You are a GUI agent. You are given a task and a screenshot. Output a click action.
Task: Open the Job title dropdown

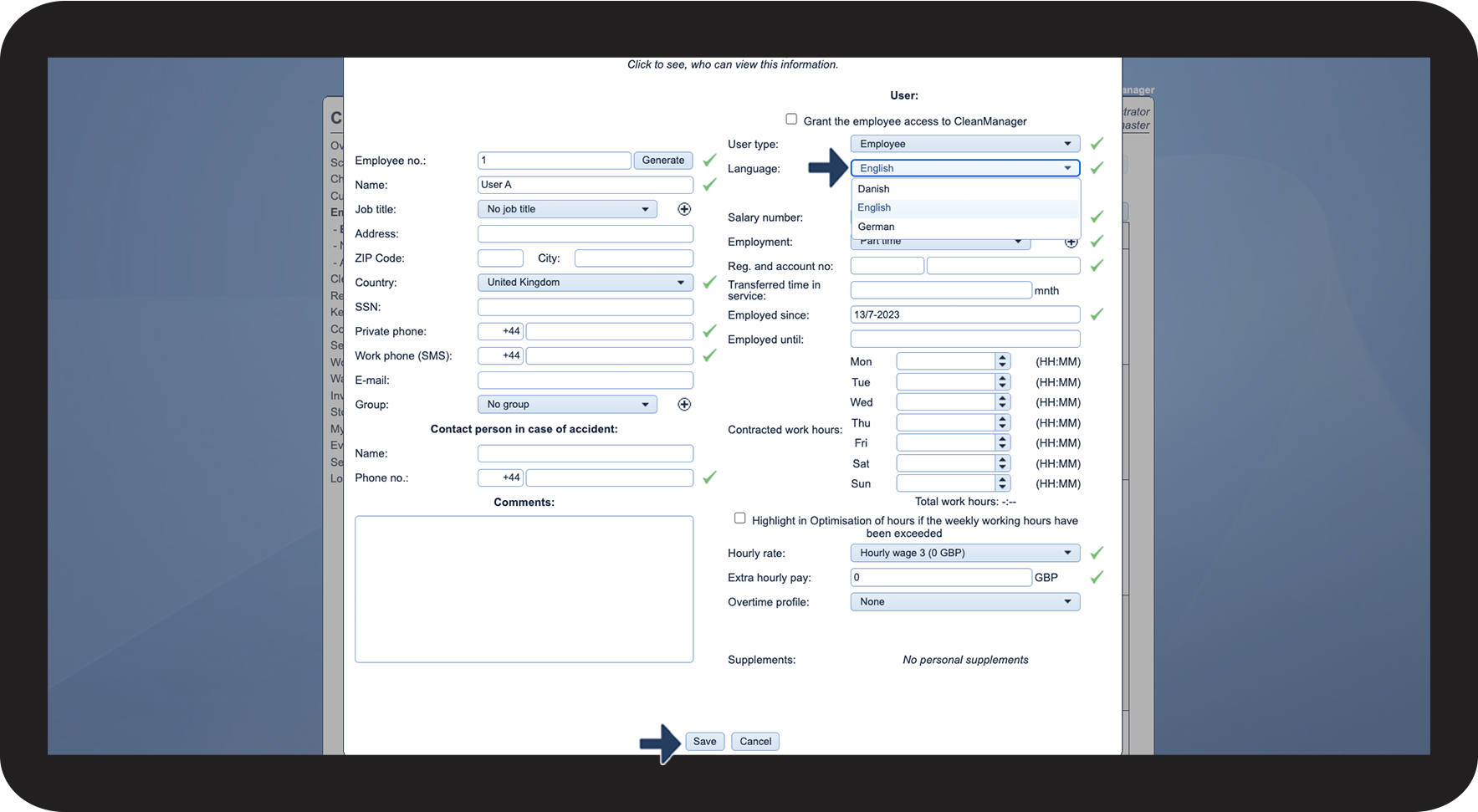click(x=567, y=209)
